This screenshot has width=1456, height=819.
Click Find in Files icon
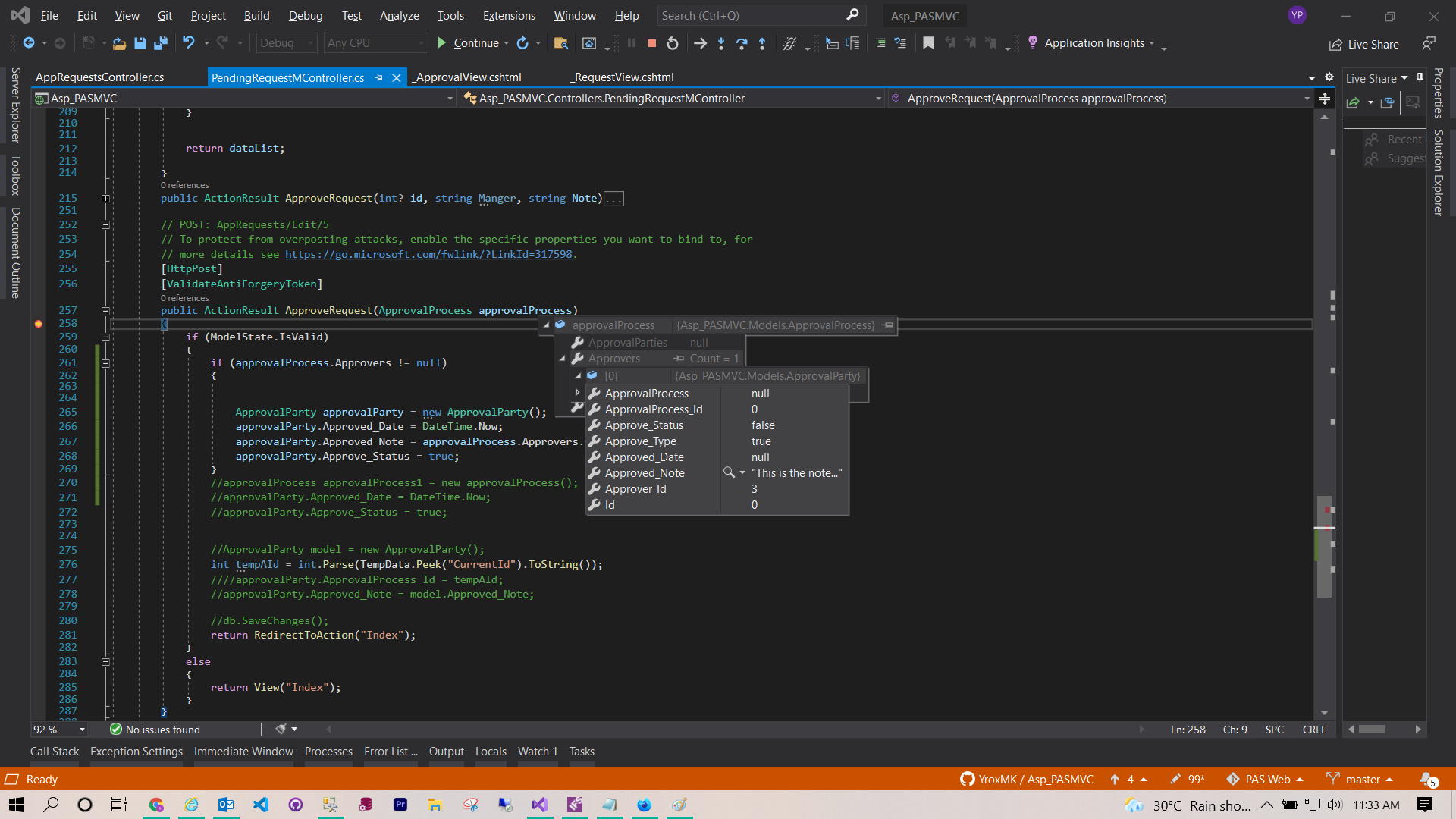point(561,43)
